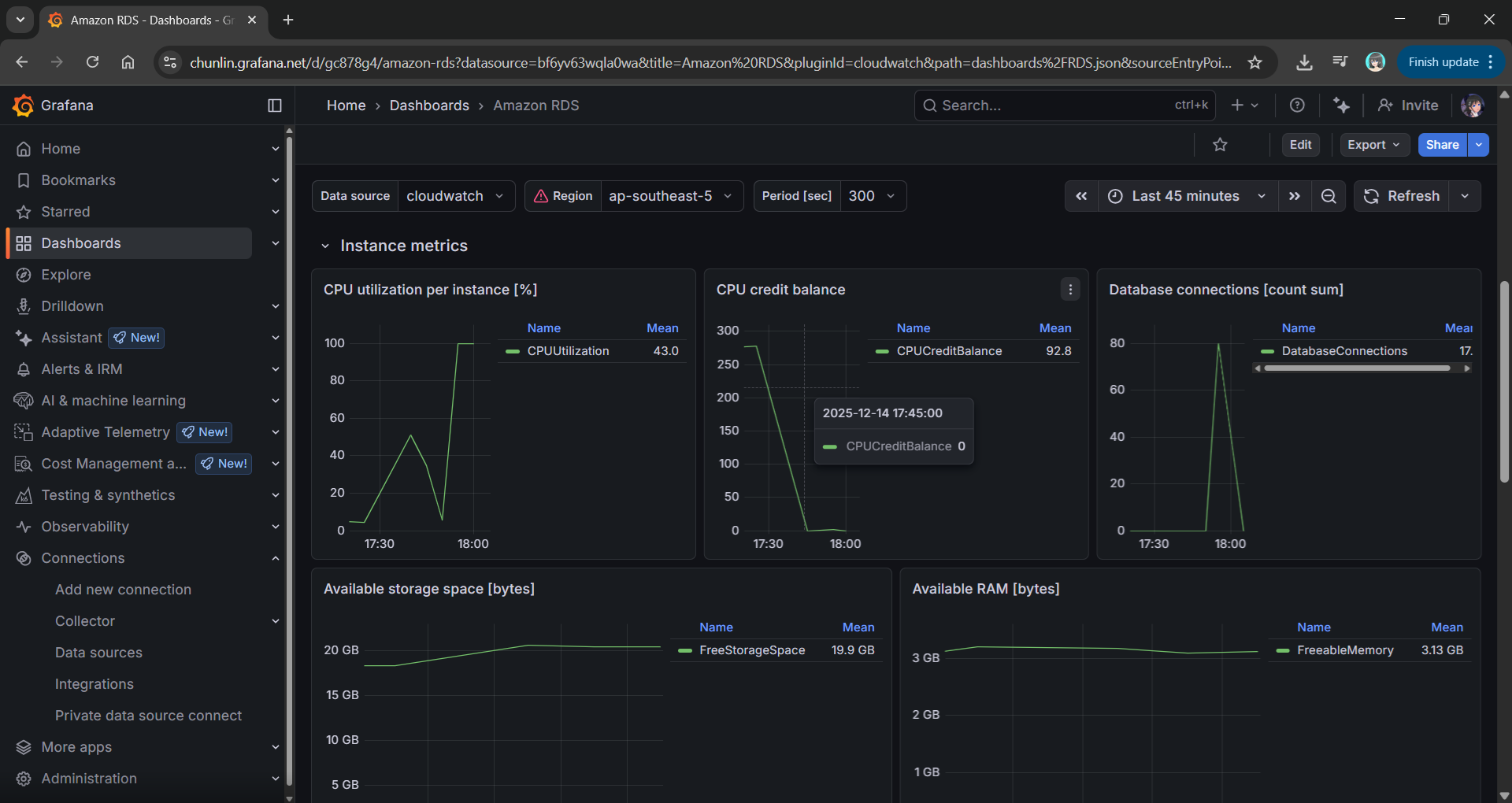Star this dashboard as favorite
Image resolution: width=1512 pixels, height=803 pixels.
pyautogui.click(x=1220, y=145)
